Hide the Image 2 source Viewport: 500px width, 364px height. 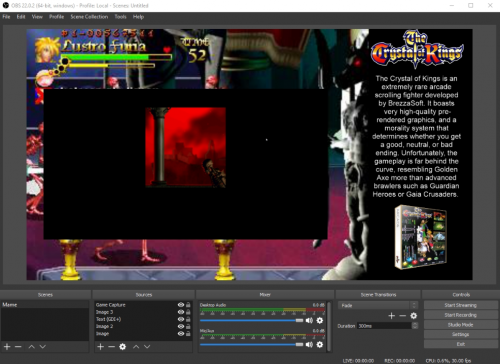pos(181,326)
